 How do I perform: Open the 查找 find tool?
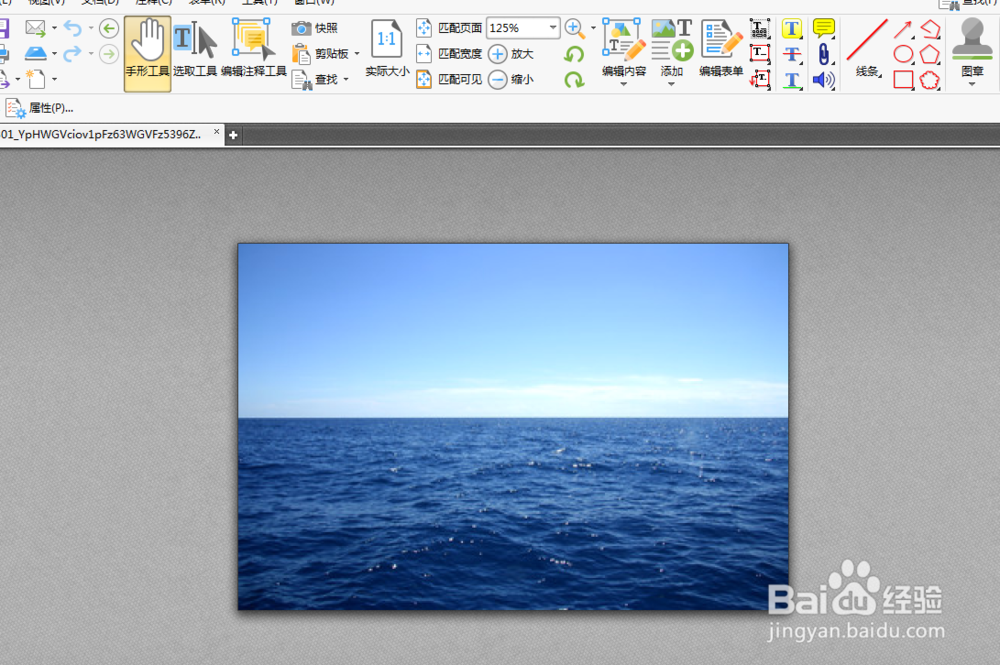[x=315, y=79]
